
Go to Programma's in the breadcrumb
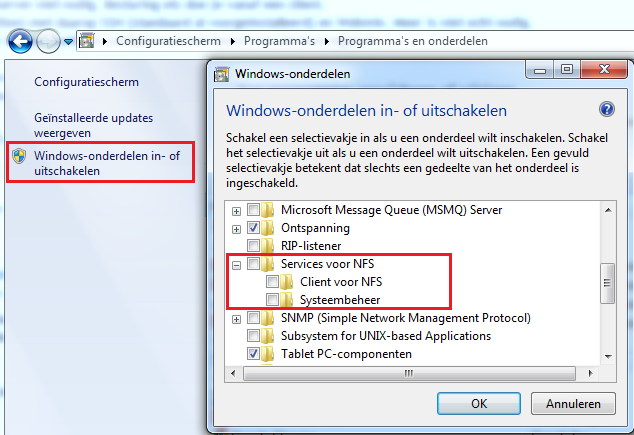pos(279,41)
